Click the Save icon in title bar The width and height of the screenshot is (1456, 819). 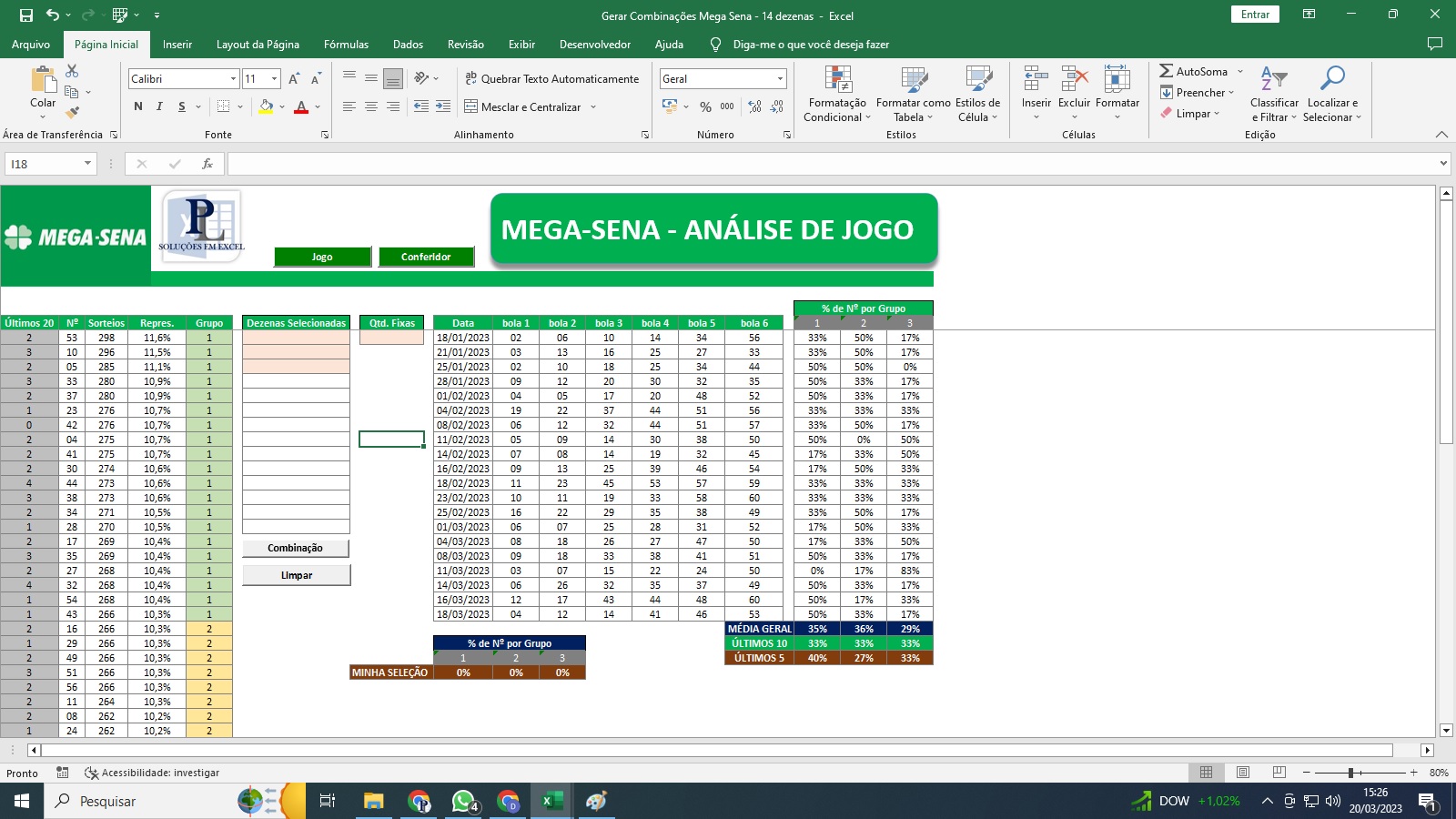(26, 15)
